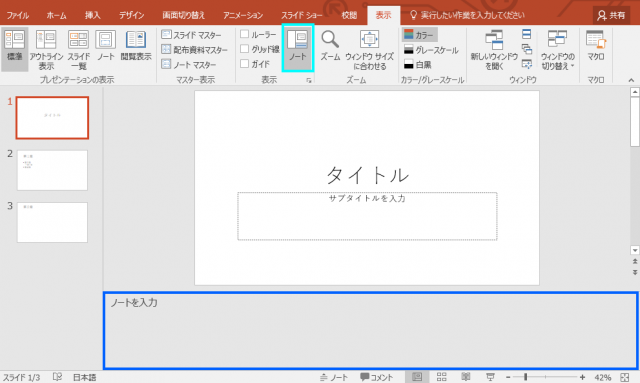The height and width of the screenshot is (383, 640).
Task: Collapse the ribbon with the arrow
Action: [631, 80]
